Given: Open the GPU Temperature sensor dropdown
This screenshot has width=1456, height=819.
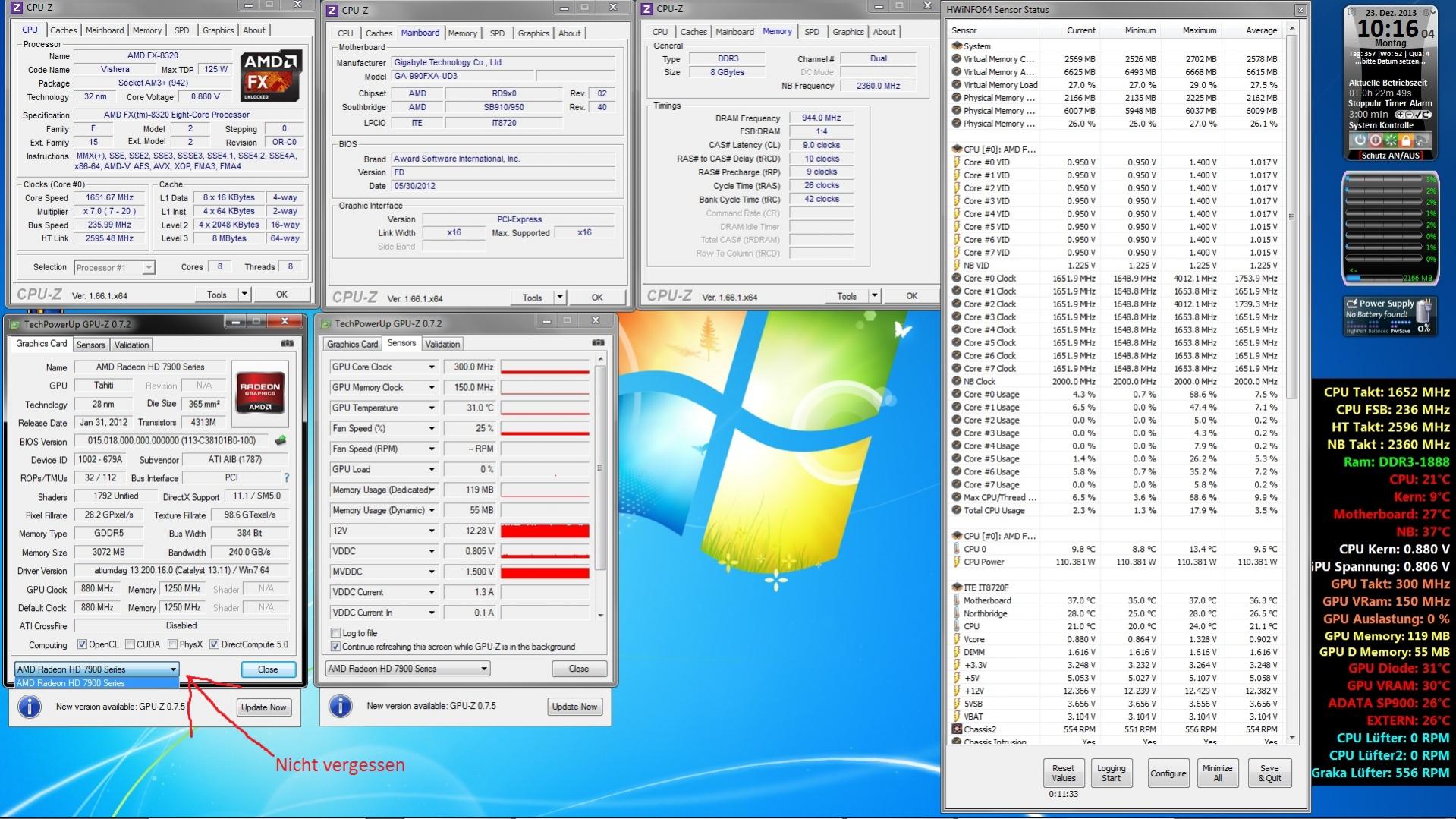Looking at the screenshot, I should (x=432, y=408).
